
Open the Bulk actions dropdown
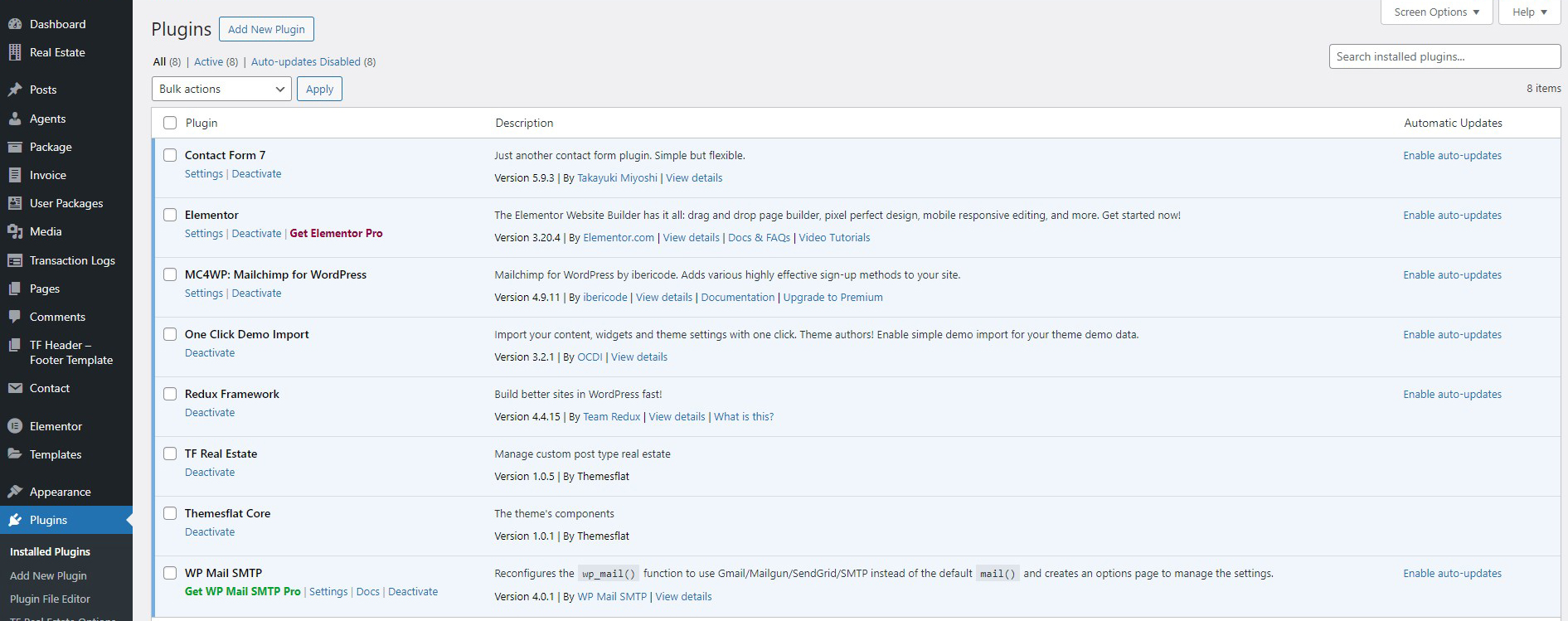click(x=221, y=89)
